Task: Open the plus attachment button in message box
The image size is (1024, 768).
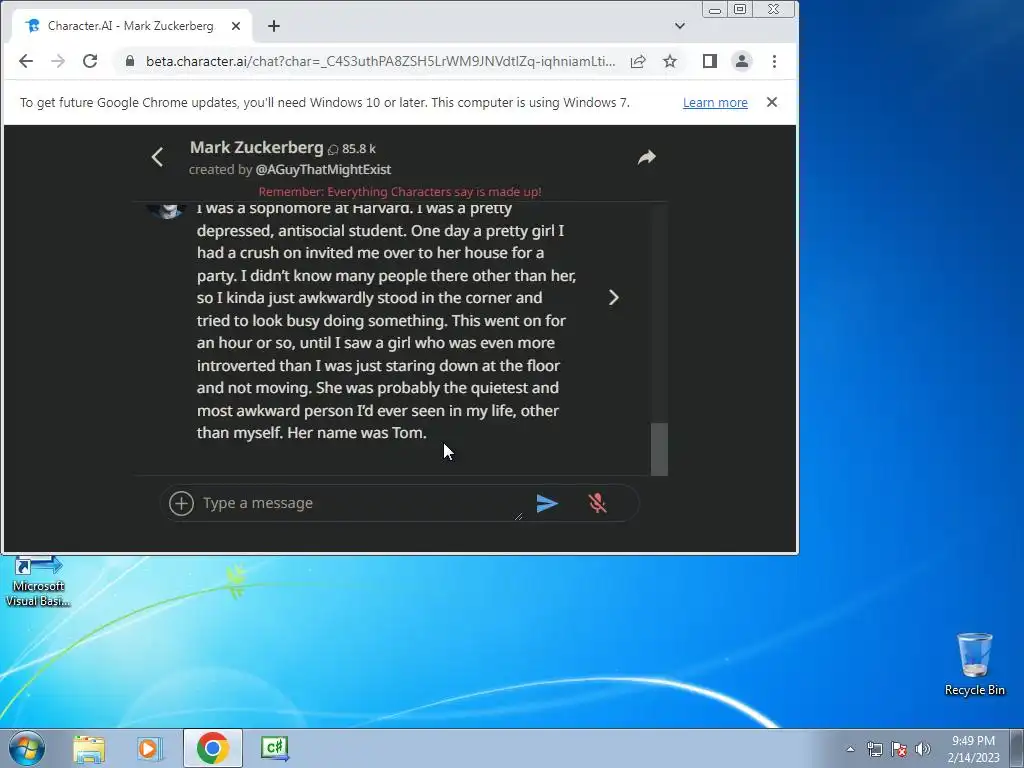Action: (182, 504)
